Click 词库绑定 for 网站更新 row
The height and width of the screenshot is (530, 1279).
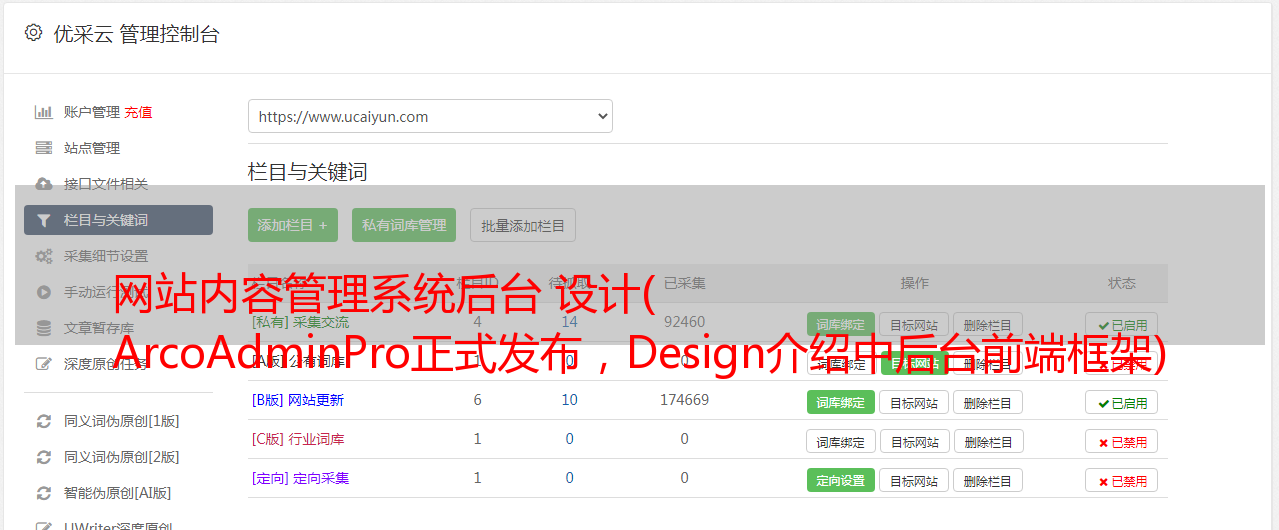pos(840,402)
